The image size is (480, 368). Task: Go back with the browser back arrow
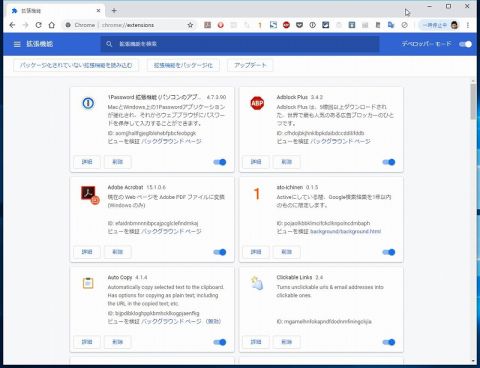(x=12, y=25)
